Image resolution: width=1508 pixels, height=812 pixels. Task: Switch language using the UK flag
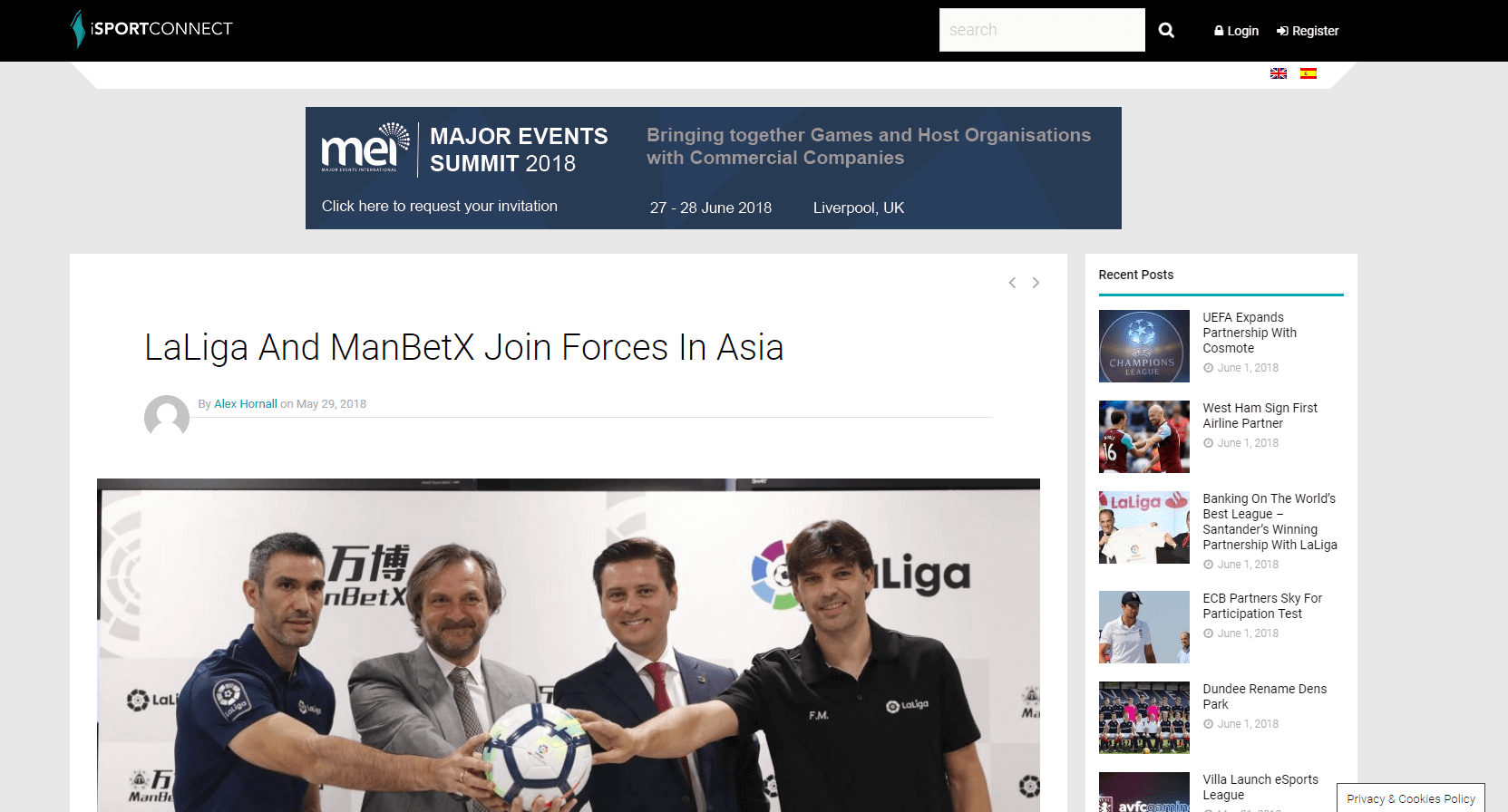tap(1279, 73)
